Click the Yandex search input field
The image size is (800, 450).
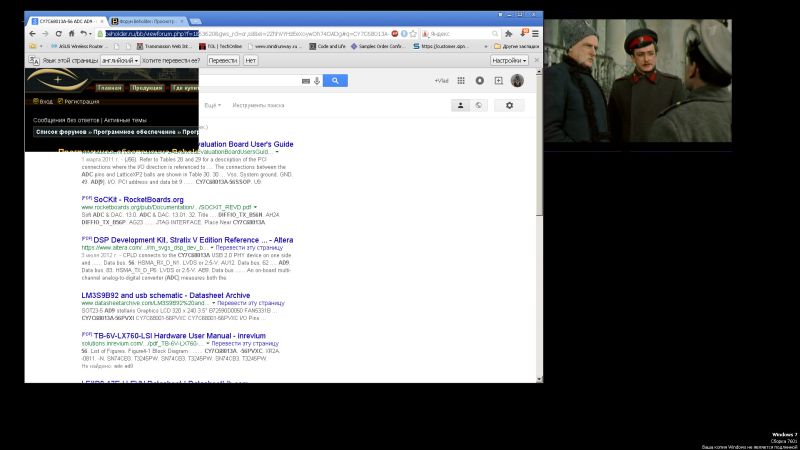(460, 33)
